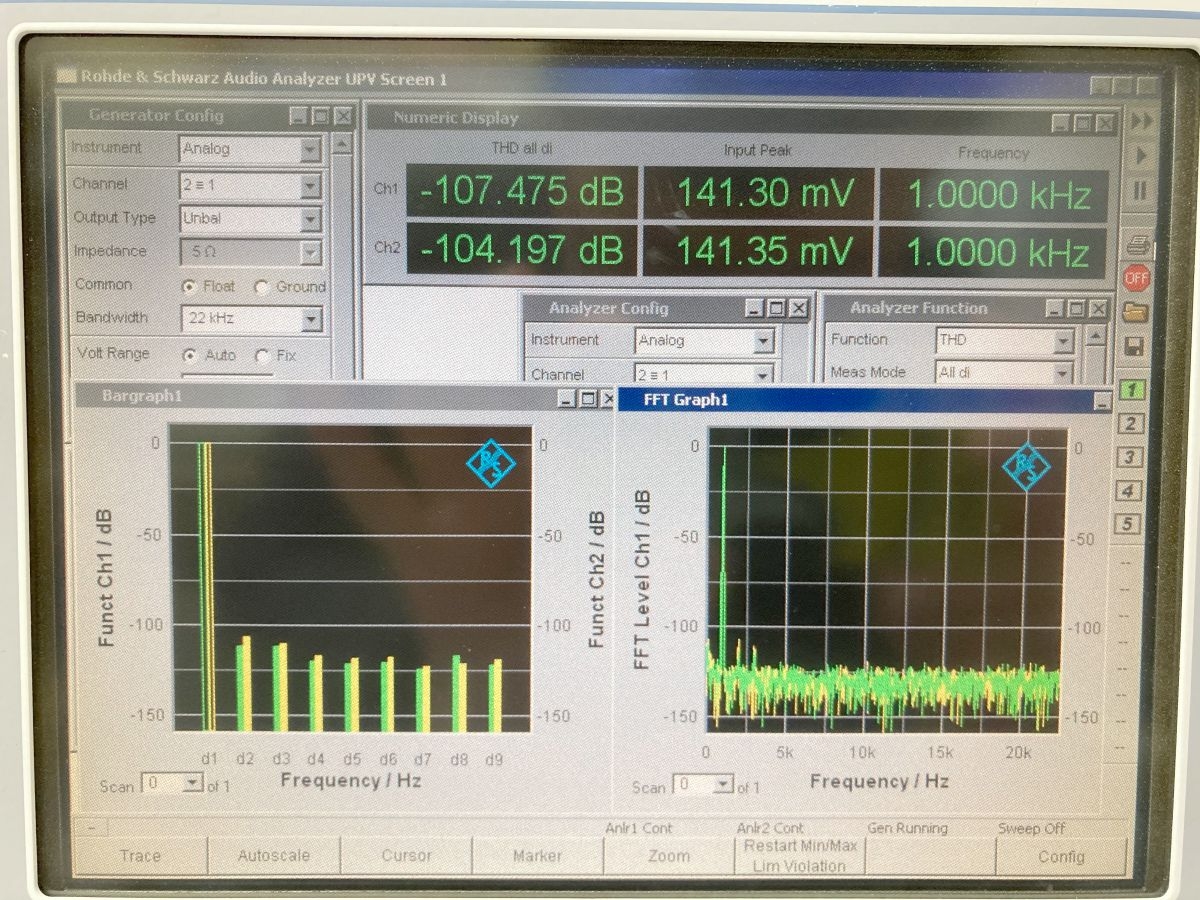Click the R&S logo in Bargraph1 plot
The image size is (1200, 900).
491,464
